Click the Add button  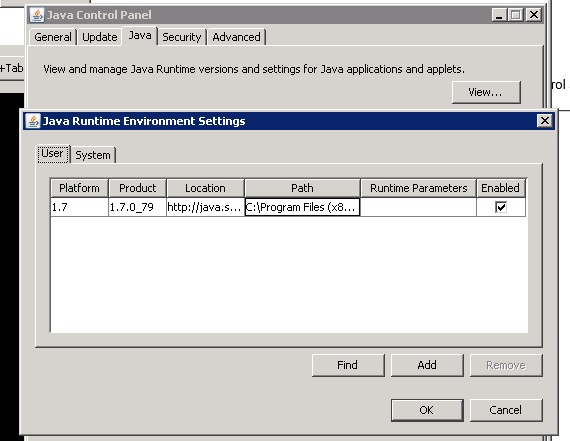click(427, 365)
